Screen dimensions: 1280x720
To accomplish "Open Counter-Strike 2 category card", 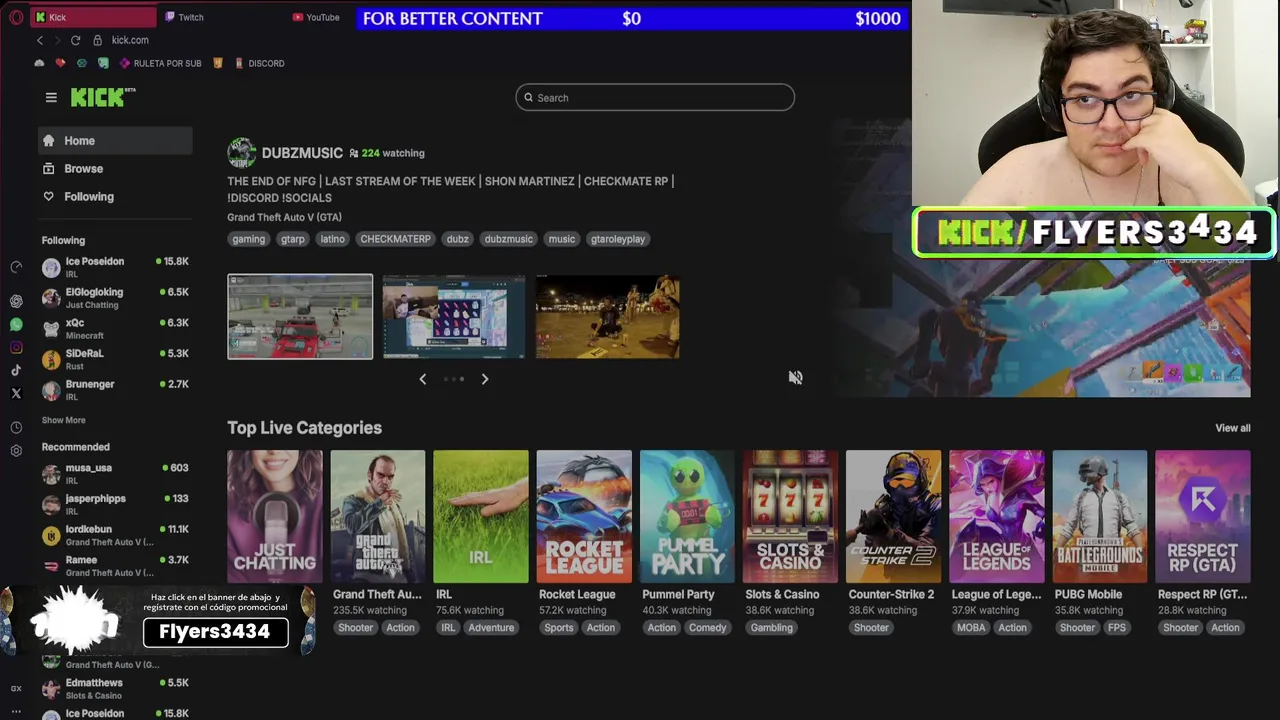I will pyautogui.click(x=893, y=516).
